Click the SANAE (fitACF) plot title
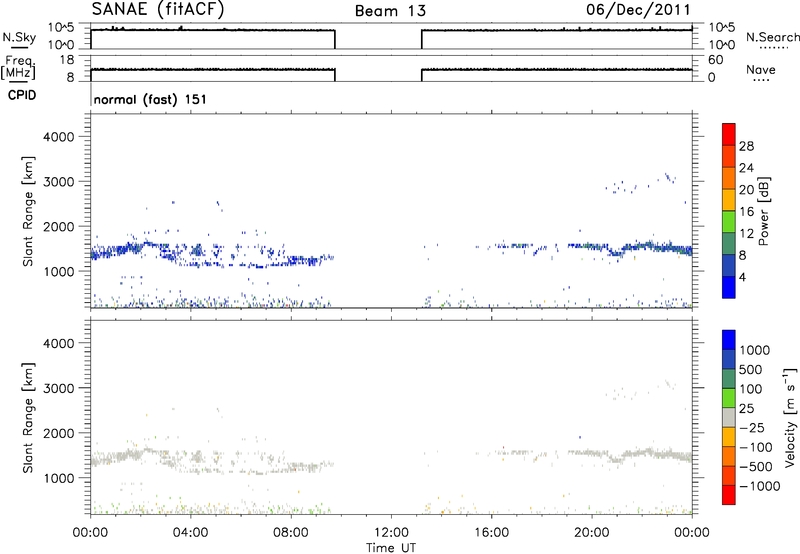 pos(158,10)
